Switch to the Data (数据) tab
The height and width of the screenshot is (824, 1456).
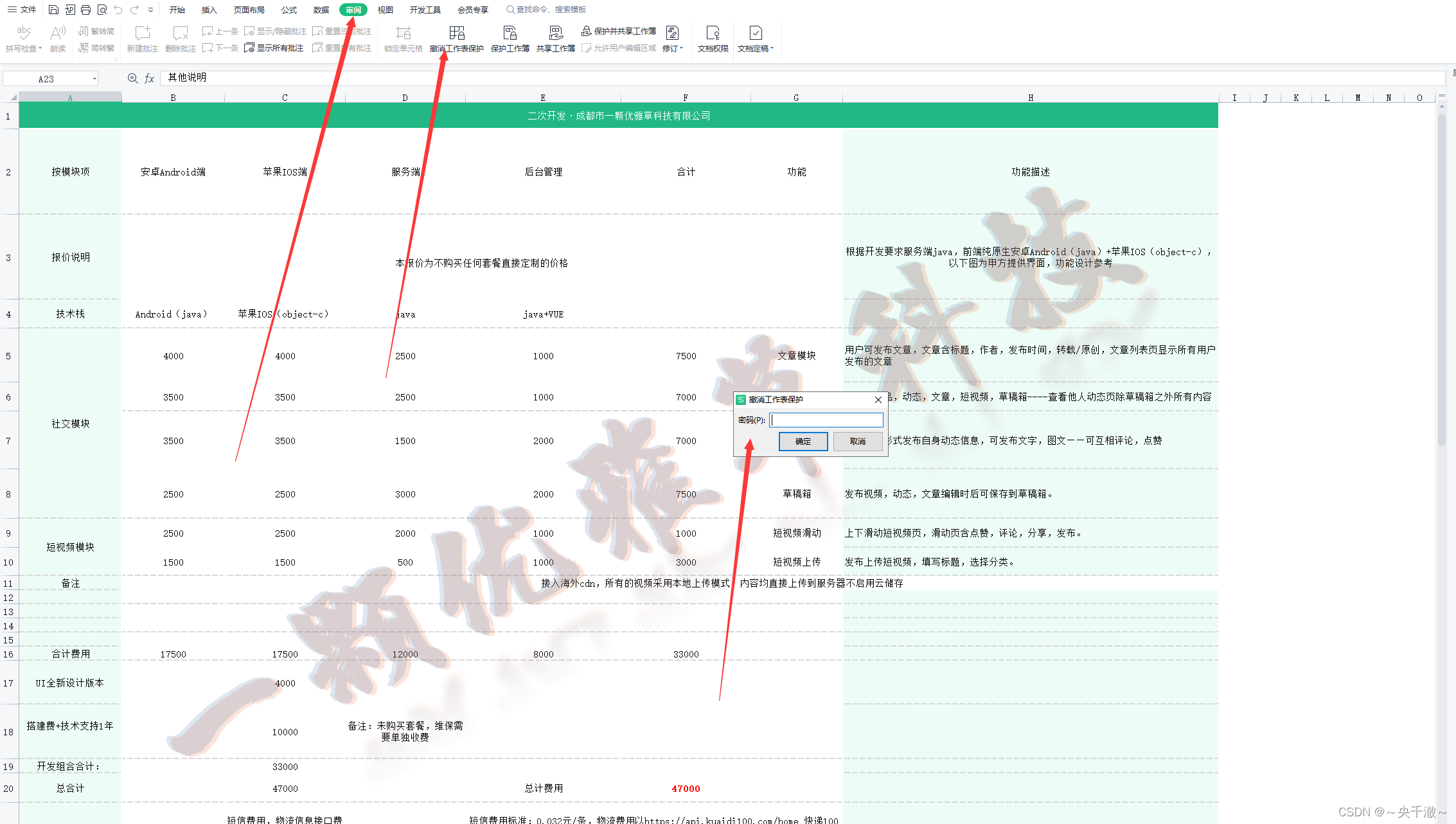coord(321,10)
